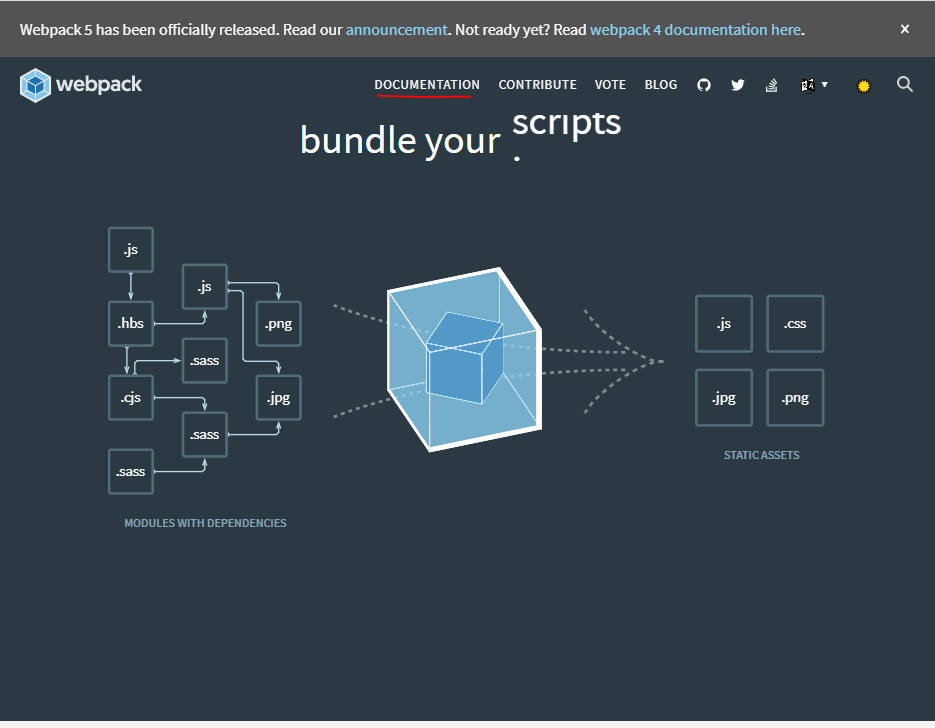The height and width of the screenshot is (728, 935).
Task: Click the 'webpack' wordmark text
Action: click(x=99, y=85)
